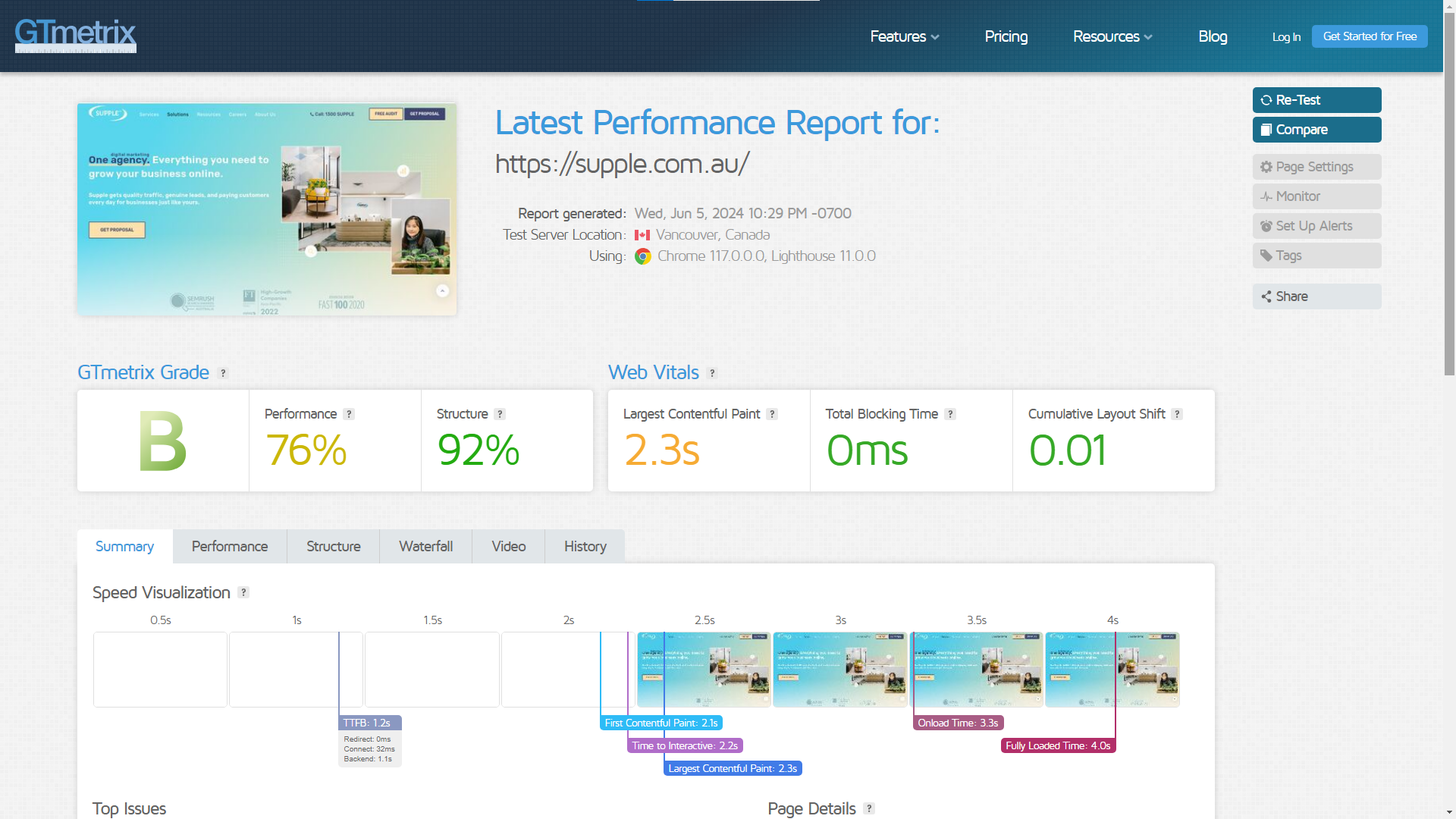Click the Log In link
This screenshot has width=1456, height=819.
(1286, 37)
